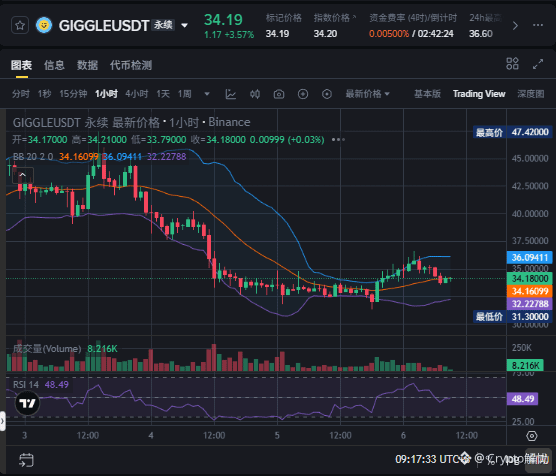The height and width of the screenshot is (476, 556).
Task: Take a chart snapshot with camera icon
Action: [x=279, y=94]
